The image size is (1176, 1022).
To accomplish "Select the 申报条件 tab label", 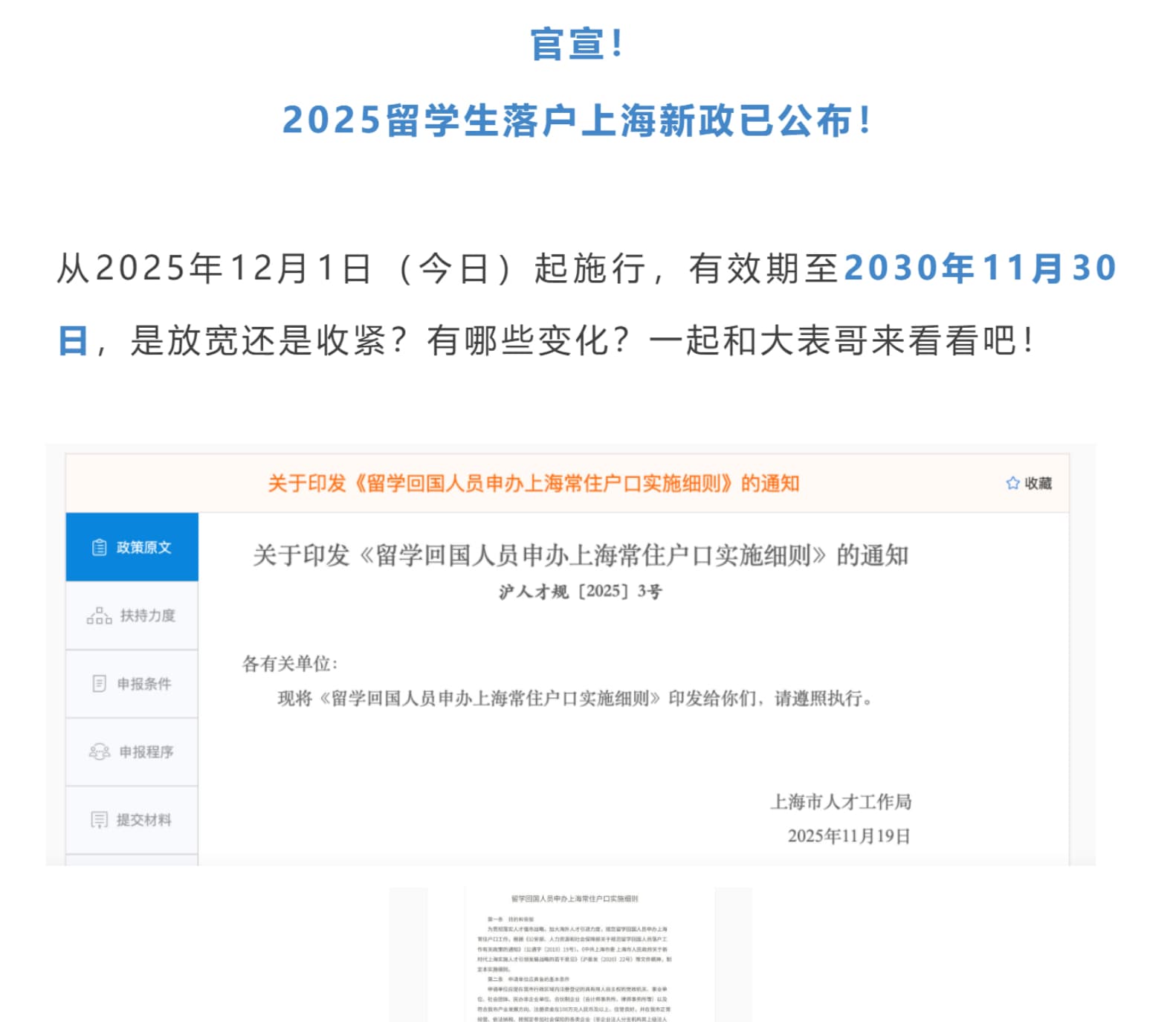I will (x=144, y=684).
